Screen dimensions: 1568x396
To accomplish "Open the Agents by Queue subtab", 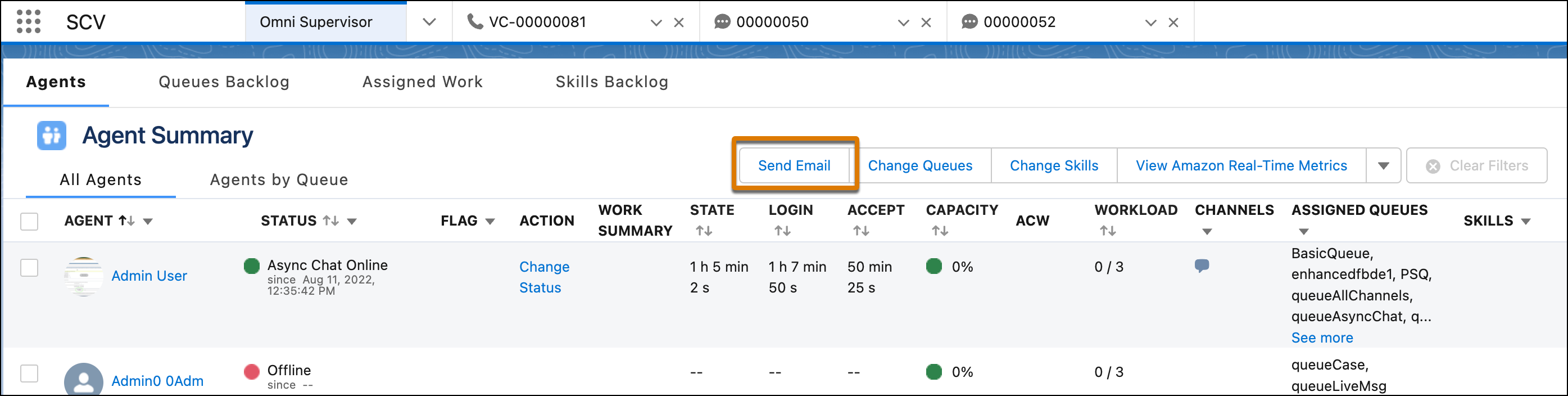I will pos(279,180).
